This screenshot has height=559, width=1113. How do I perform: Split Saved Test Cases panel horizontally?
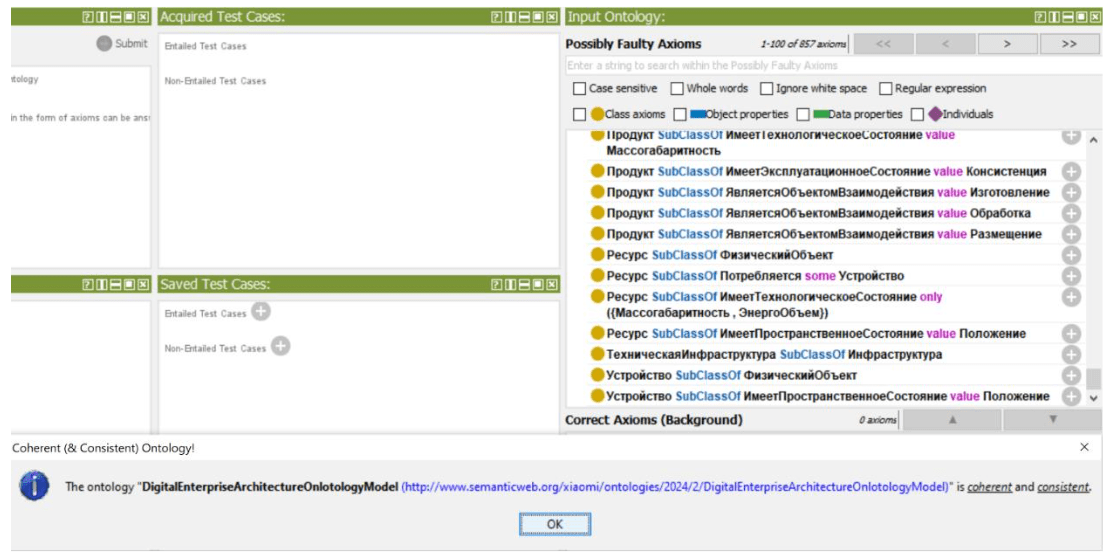coord(525,285)
